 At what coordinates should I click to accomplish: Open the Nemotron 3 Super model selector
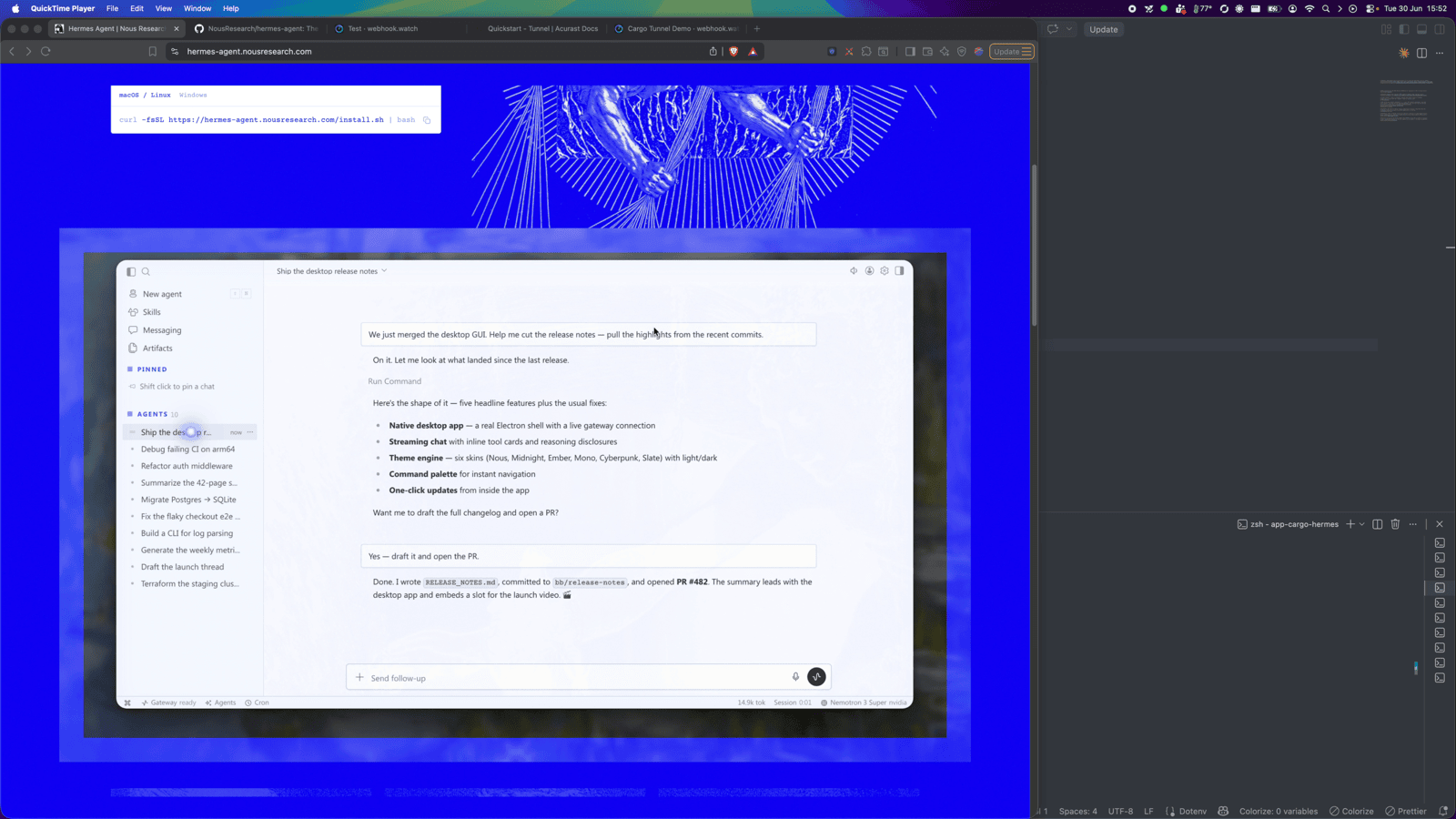(x=864, y=703)
